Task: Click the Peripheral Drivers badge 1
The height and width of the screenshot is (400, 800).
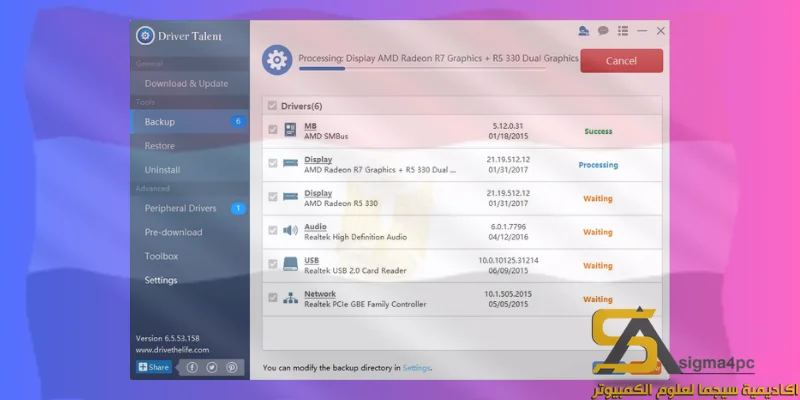Action: (x=238, y=208)
